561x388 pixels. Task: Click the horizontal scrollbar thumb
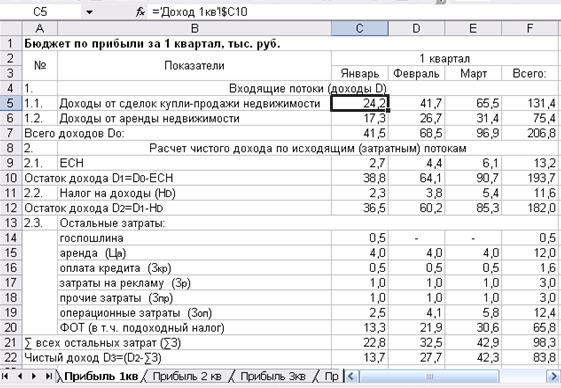[429, 376]
